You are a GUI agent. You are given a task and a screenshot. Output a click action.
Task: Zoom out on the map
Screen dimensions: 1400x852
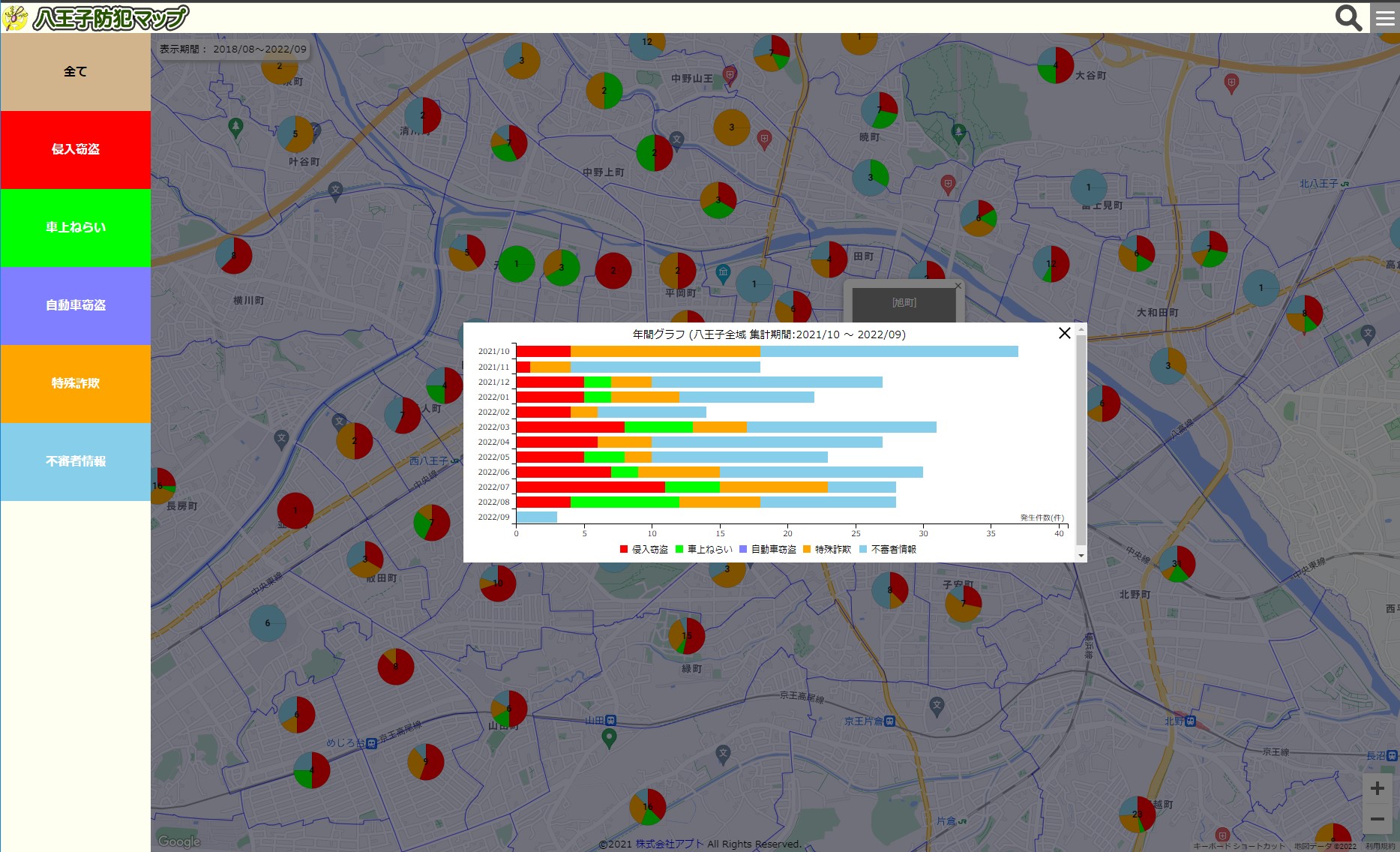[1377, 819]
